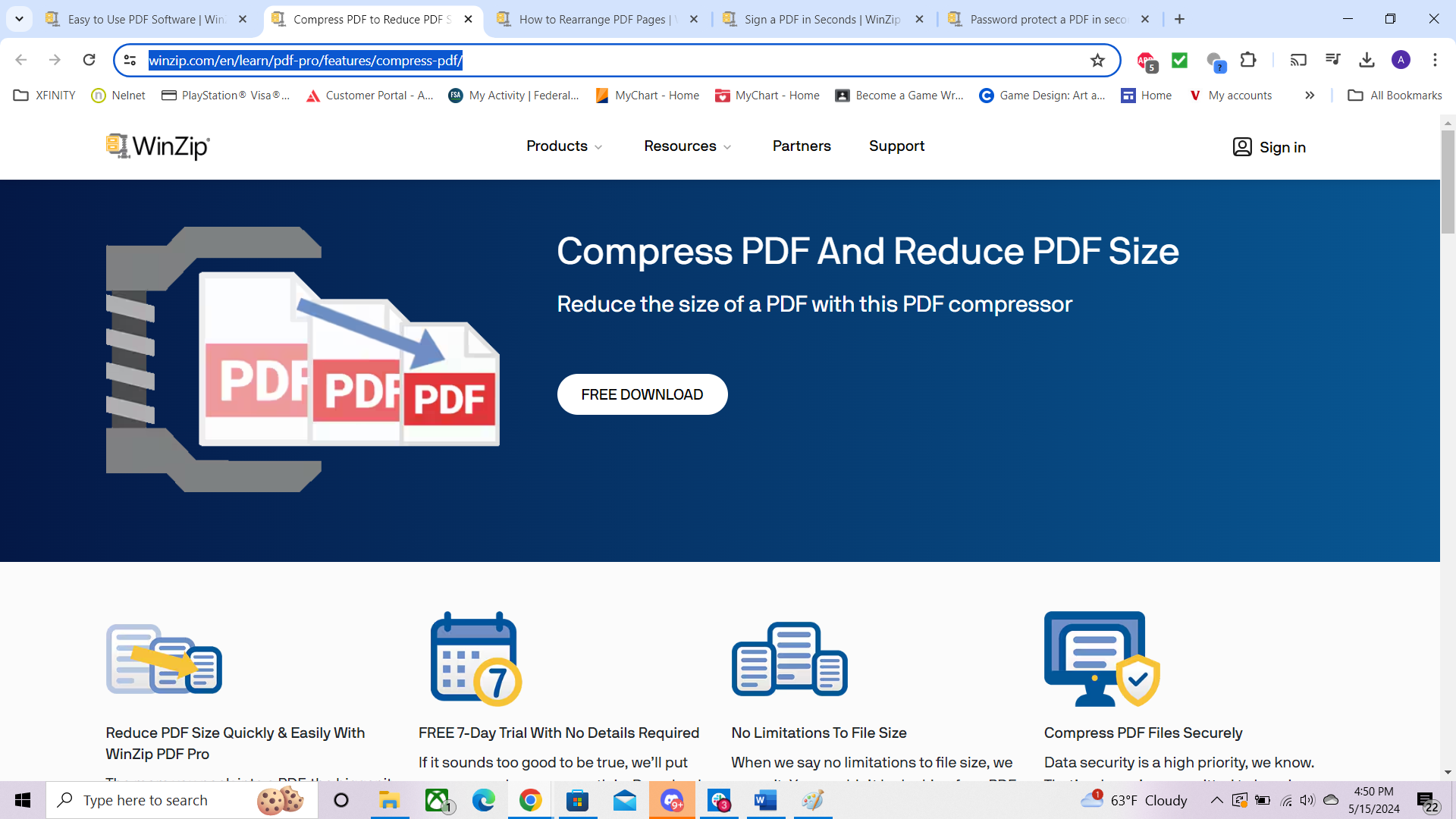Viewport: 1456px width, 819px height.
Task: Open Chrome from the taskbar
Action: click(530, 800)
